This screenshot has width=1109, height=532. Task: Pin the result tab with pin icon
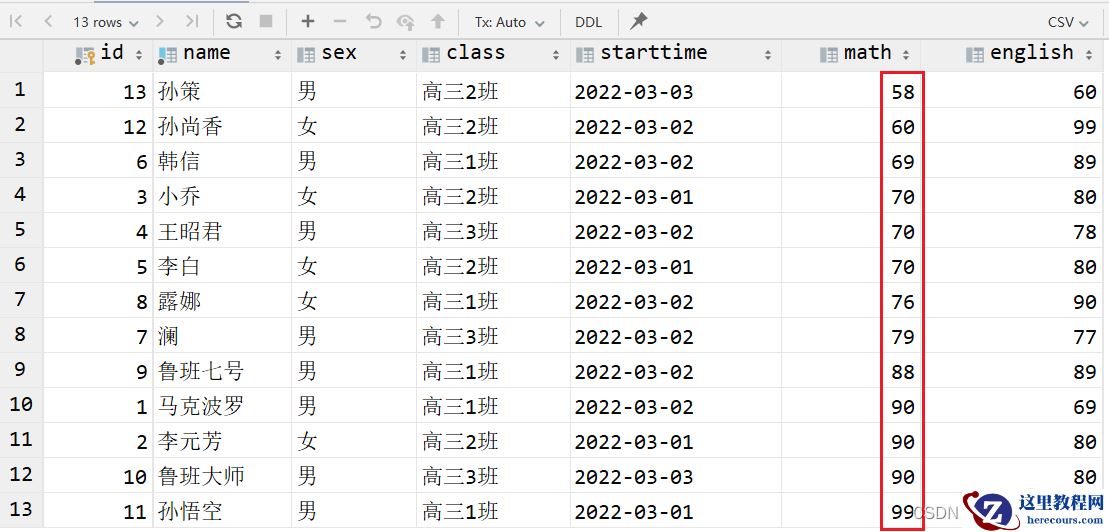(639, 21)
